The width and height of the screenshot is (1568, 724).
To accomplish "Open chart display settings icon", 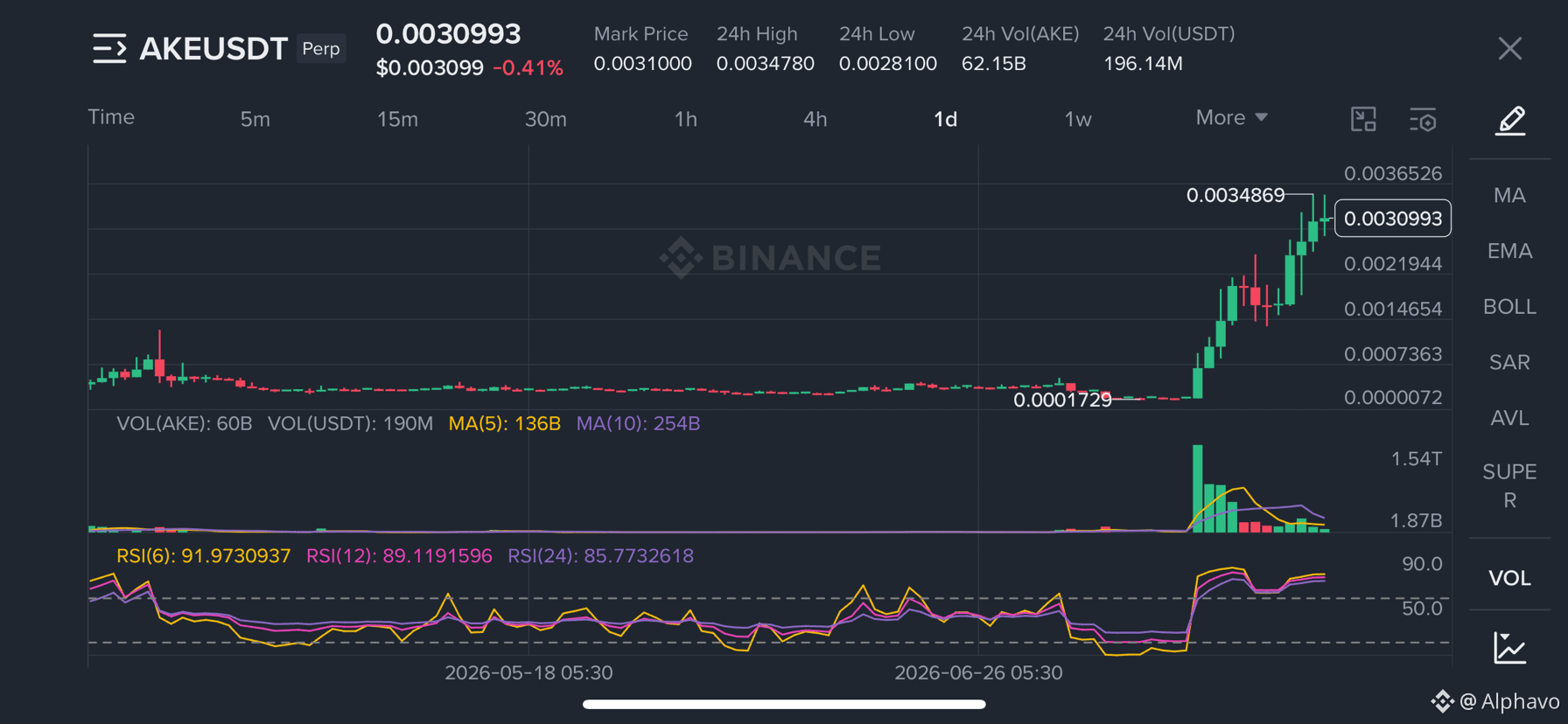I will [x=1424, y=120].
